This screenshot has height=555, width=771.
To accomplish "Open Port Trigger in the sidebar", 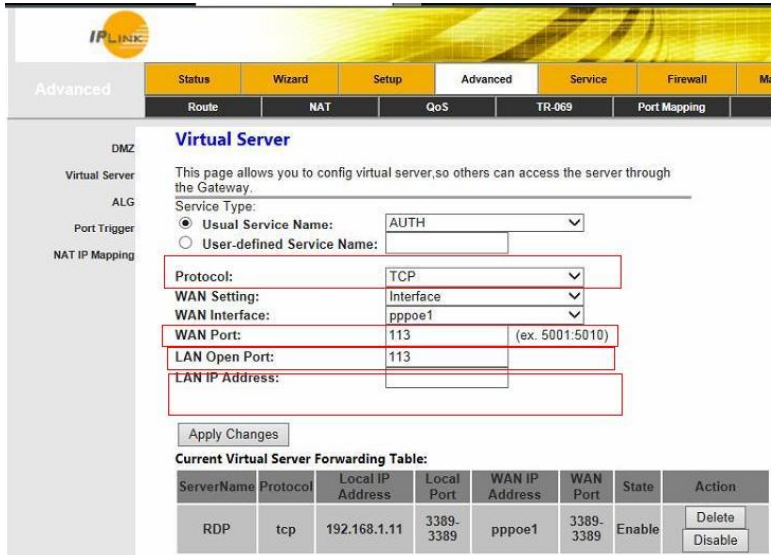I will pos(105,227).
